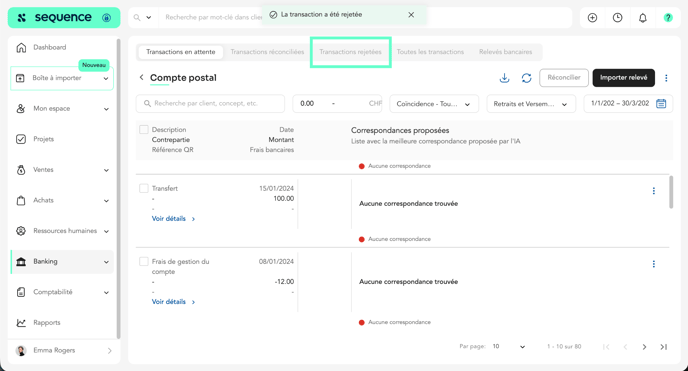Screen dimensions: 688x371
Task: Expand Boîte à importer chevron
Action: pos(106,78)
